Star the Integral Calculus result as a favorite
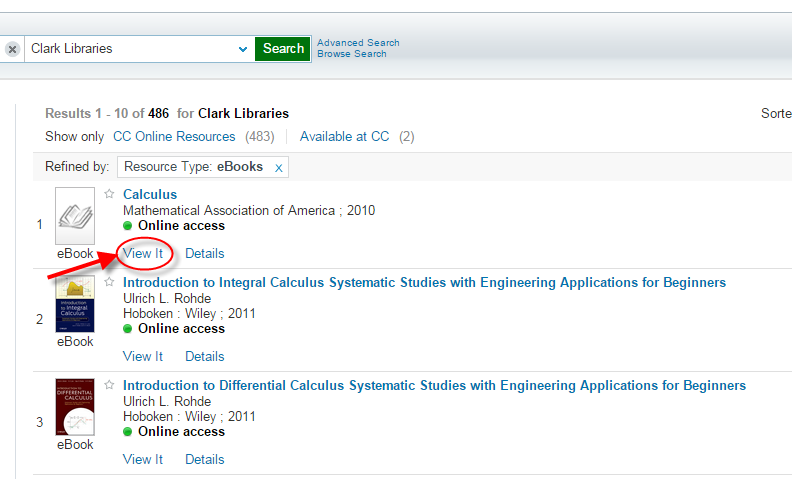The width and height of the screenshot is (792, 479). tap(109, 282)
